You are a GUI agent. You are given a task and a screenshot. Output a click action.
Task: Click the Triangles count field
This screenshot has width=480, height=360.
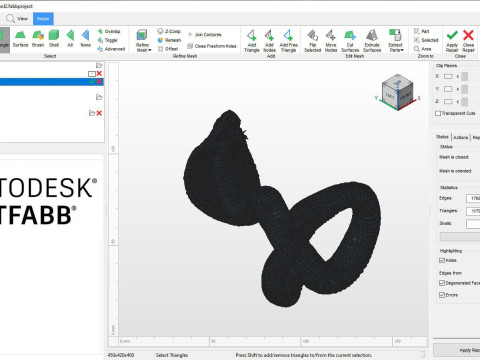[473, 211]
